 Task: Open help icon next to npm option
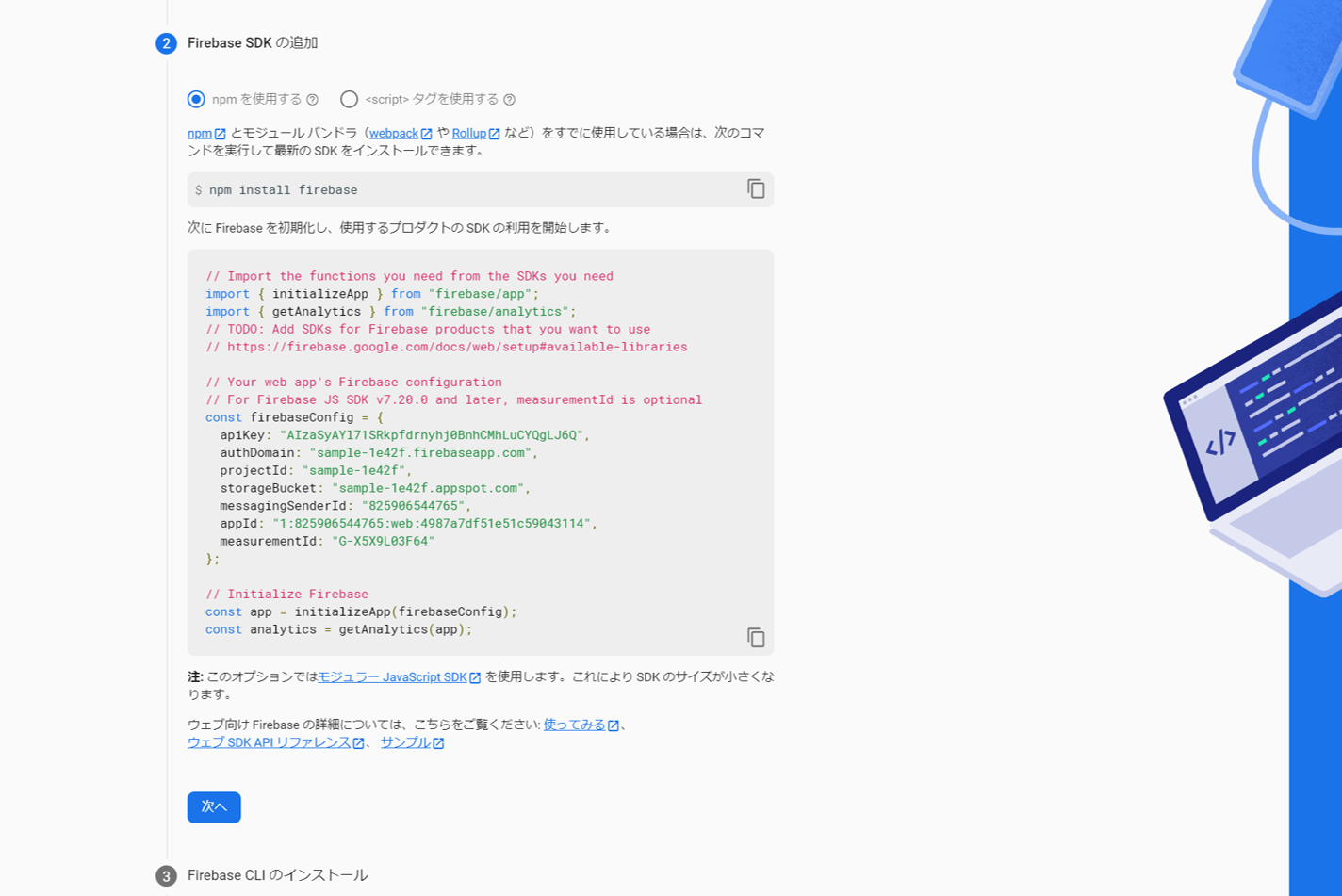click(x=312, y=99)
